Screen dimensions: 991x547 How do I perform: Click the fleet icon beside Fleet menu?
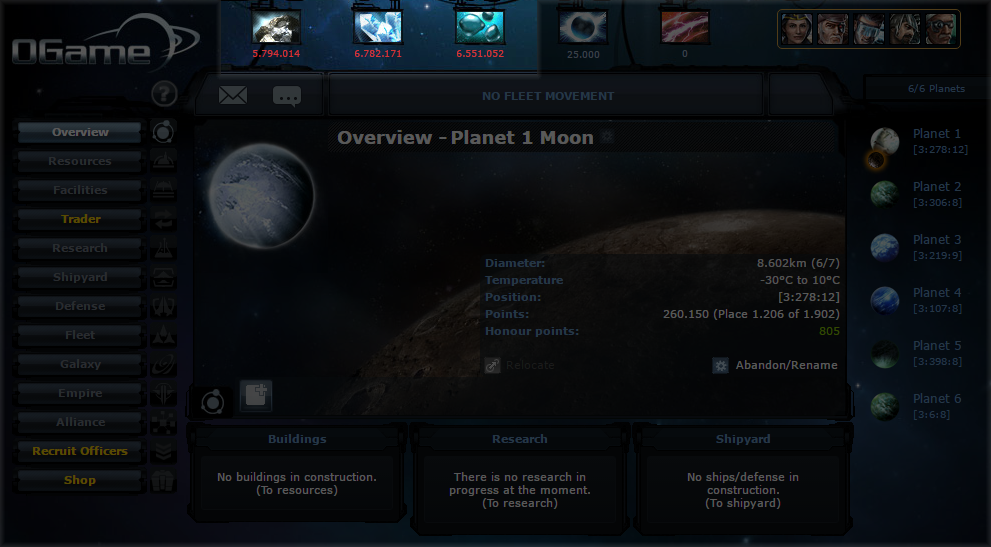(x=163, y=335)
